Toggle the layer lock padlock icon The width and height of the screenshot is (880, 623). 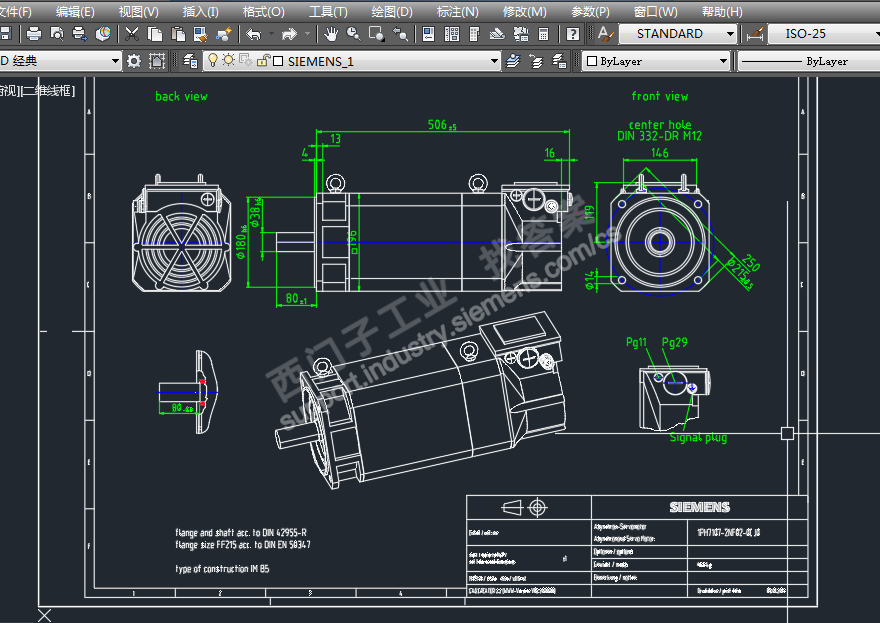click(262, 61)
